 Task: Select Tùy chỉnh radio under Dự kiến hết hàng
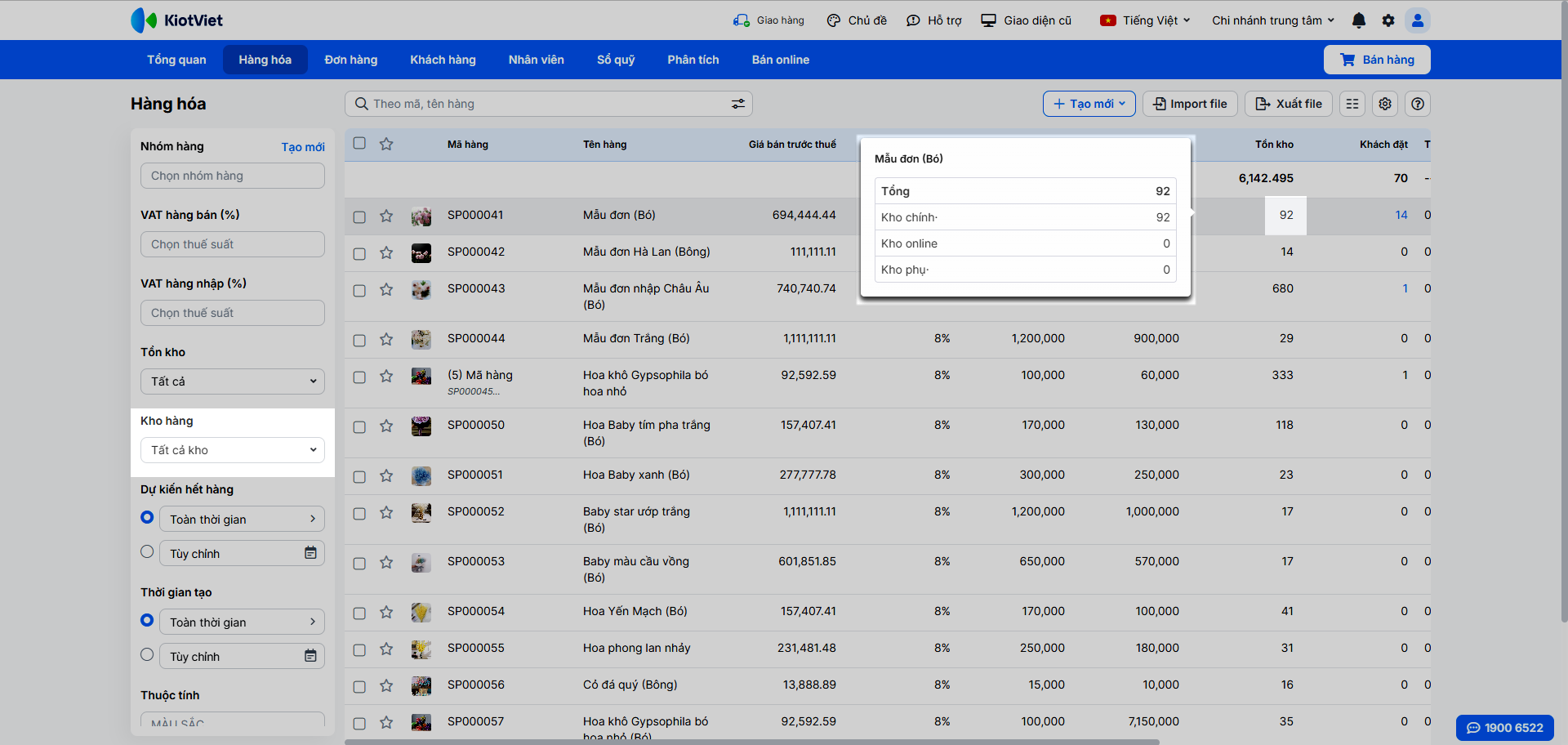147,552
